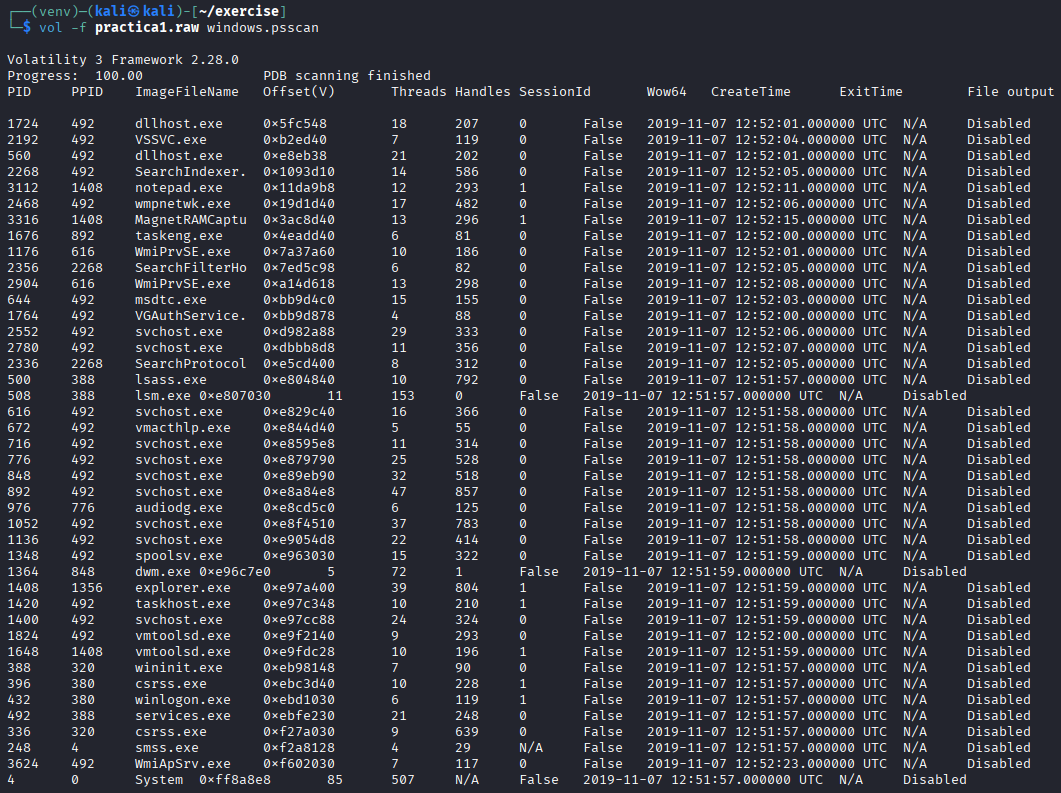Screen dimensions: 1061x793
Task: Click the SessionId column header
Action: click(x=554, y=92)
